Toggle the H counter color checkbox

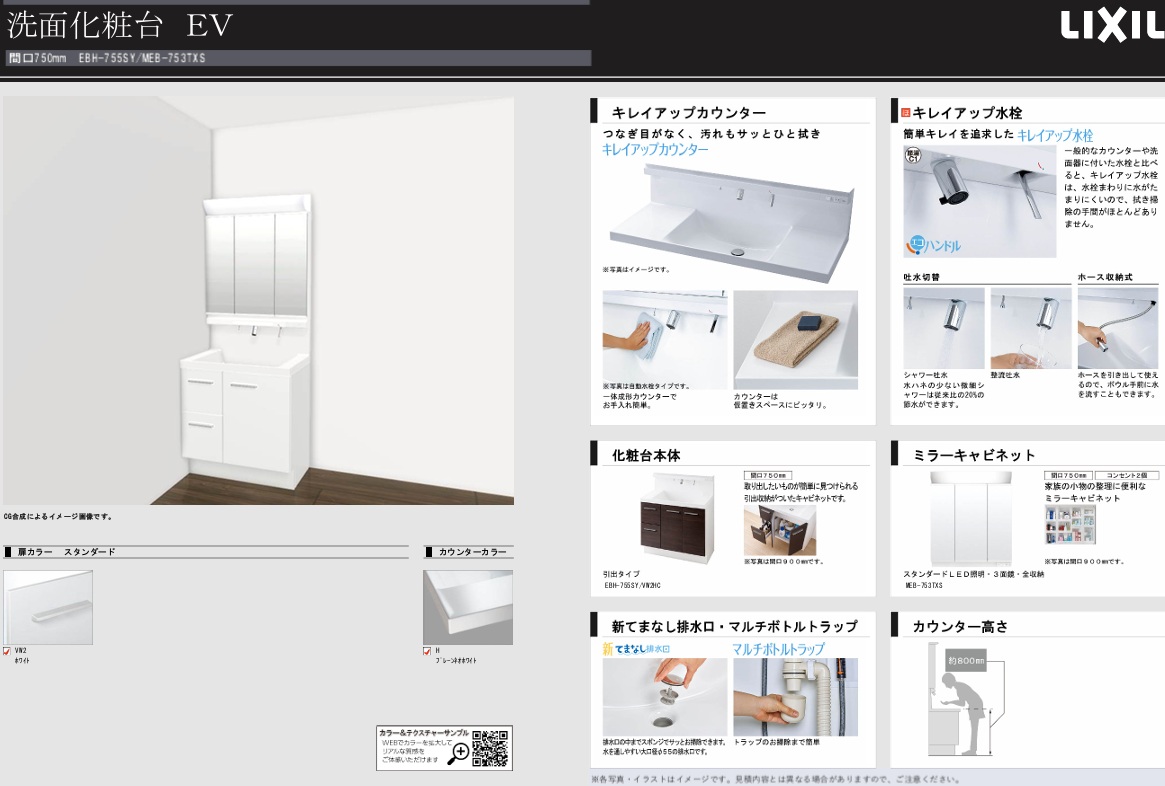[x=427, y=652]
